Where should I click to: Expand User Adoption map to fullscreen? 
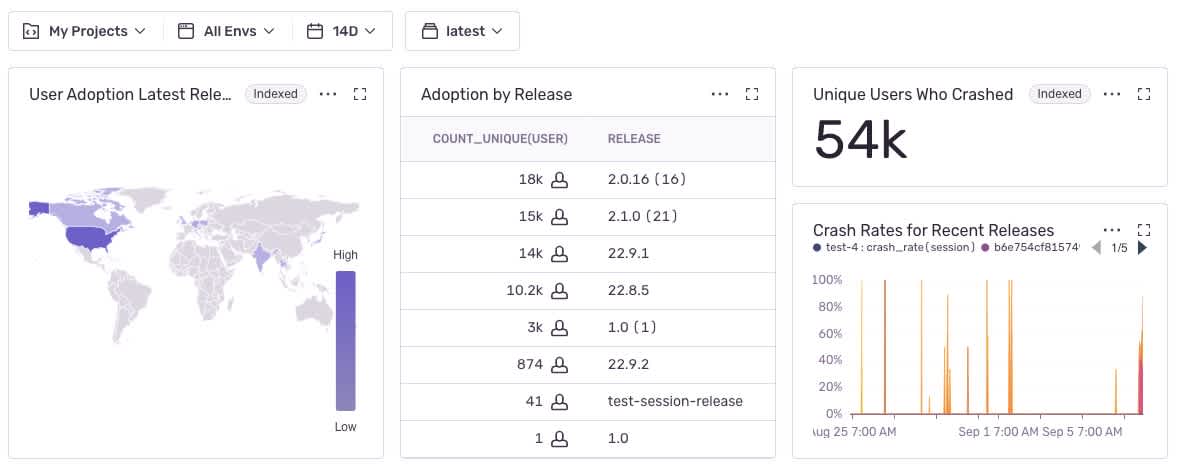(x=361, y=94)
